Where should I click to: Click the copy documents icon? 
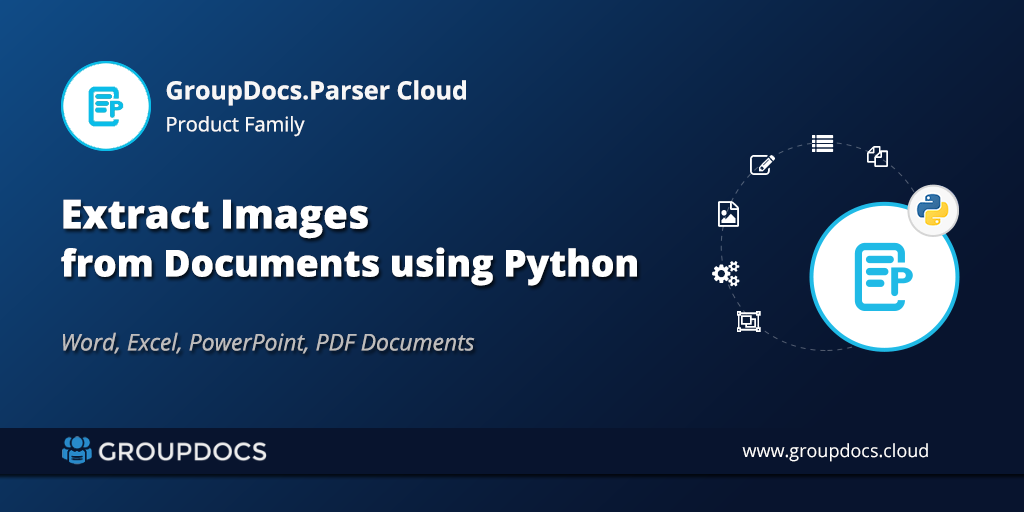877,155
